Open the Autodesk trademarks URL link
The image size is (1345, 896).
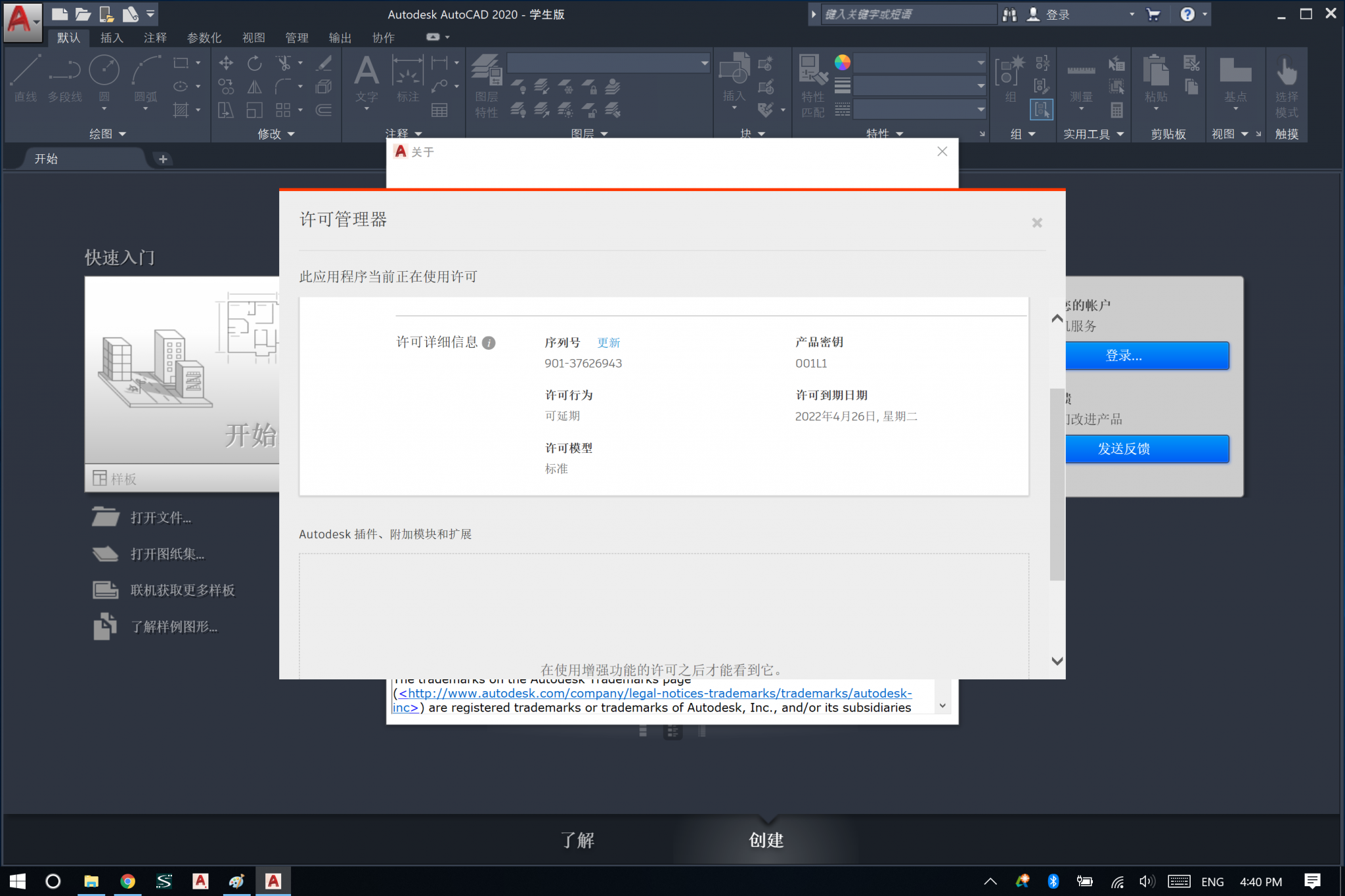point(652,700)
